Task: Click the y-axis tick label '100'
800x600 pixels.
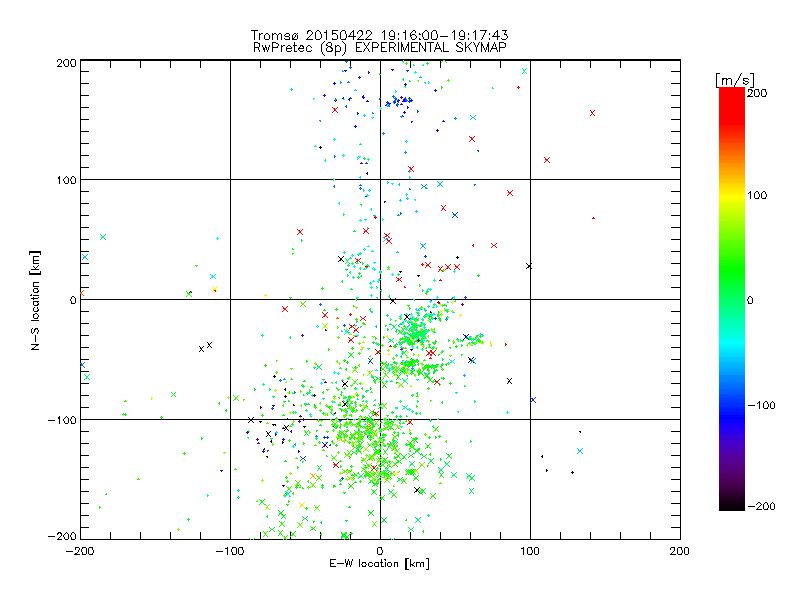Action: point(66,180)
